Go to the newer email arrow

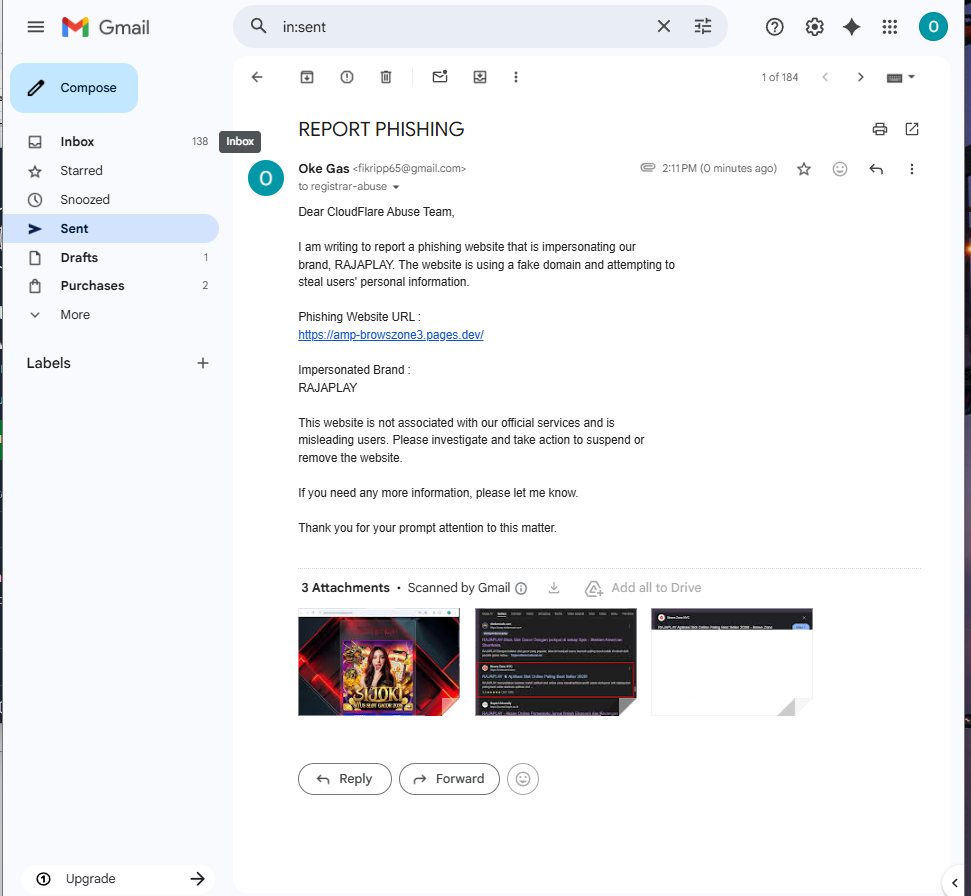point(825,77)
